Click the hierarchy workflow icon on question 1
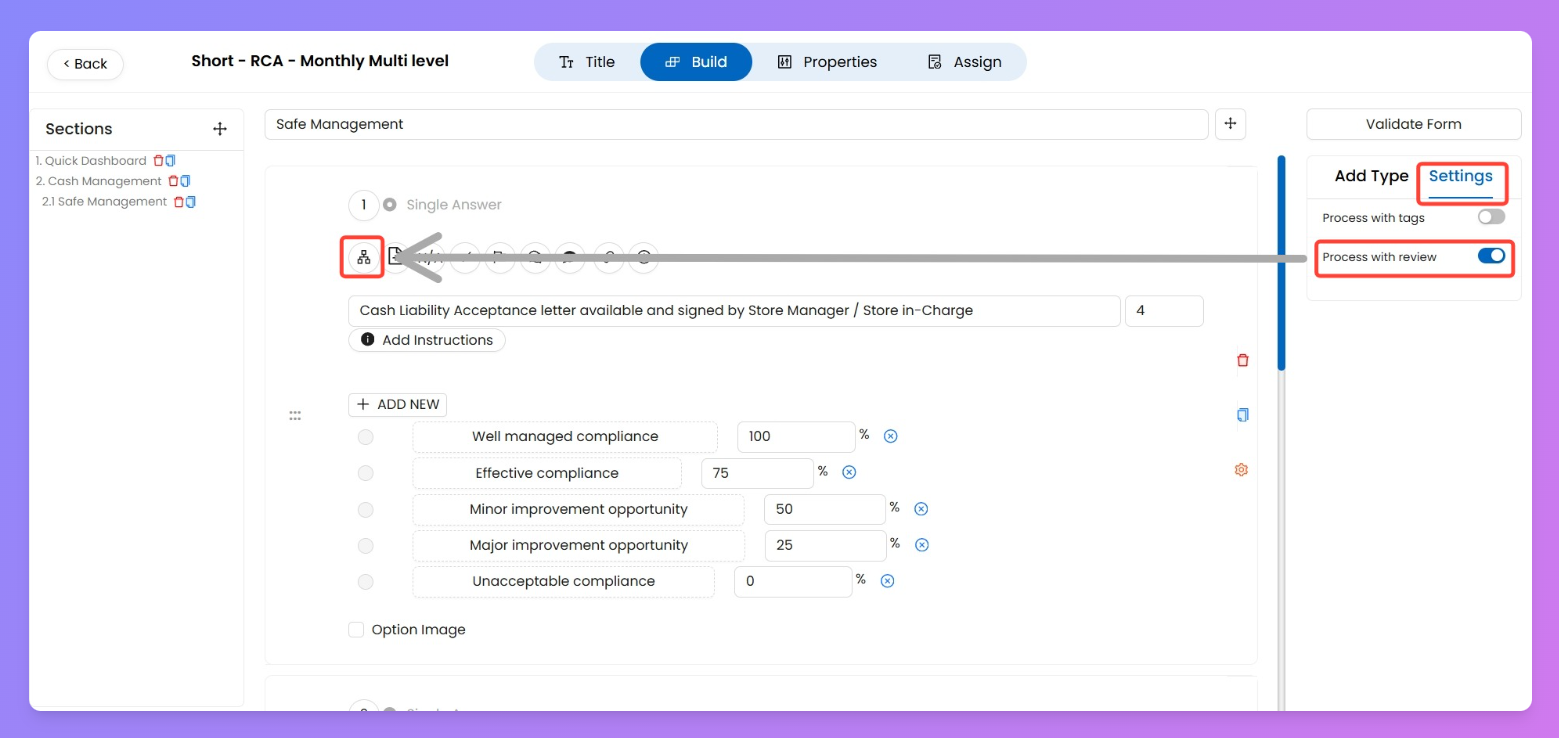The width and height of the screenshot is (1559, 738). click(364, 258)
